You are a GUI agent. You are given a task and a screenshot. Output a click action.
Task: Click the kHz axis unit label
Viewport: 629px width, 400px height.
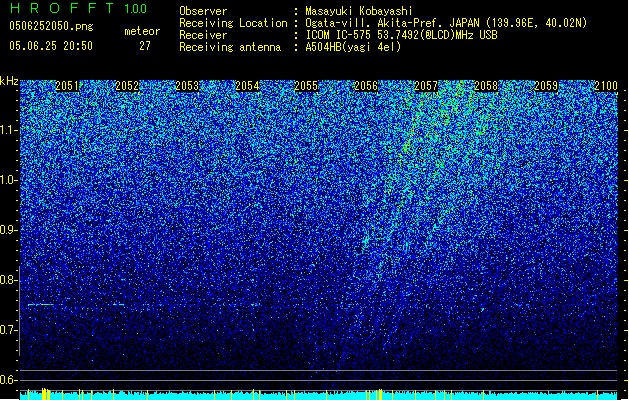(9, 81)
